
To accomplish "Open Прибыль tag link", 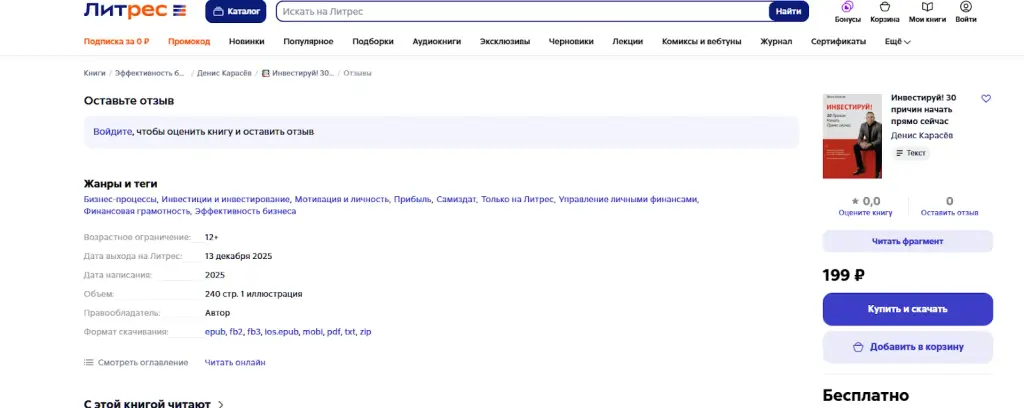I will (x=412, y=199).
